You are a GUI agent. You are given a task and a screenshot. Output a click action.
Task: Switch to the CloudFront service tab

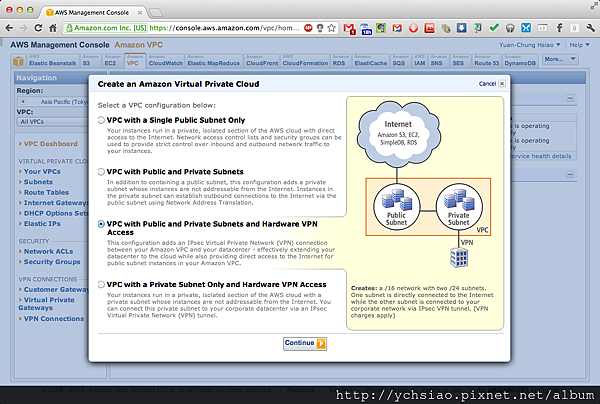[262, 61]
